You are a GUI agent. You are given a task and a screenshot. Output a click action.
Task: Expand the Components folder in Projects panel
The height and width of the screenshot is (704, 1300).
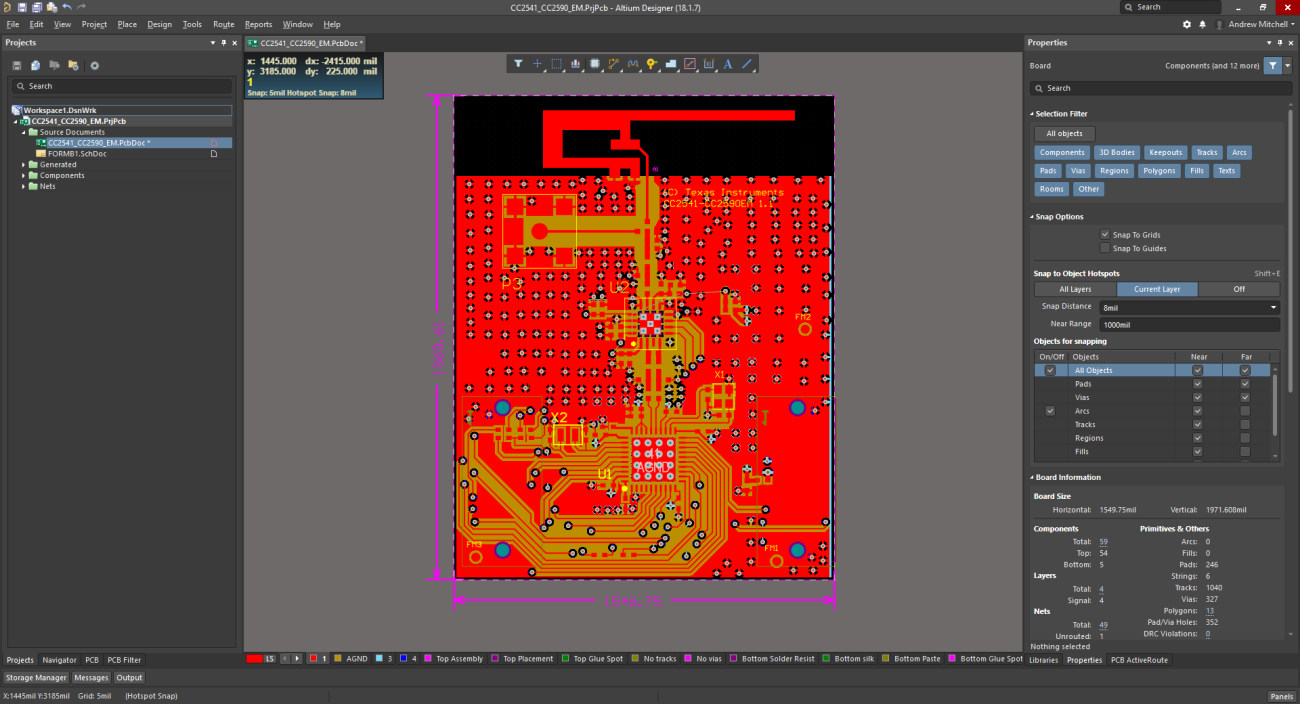pos(25,175)
